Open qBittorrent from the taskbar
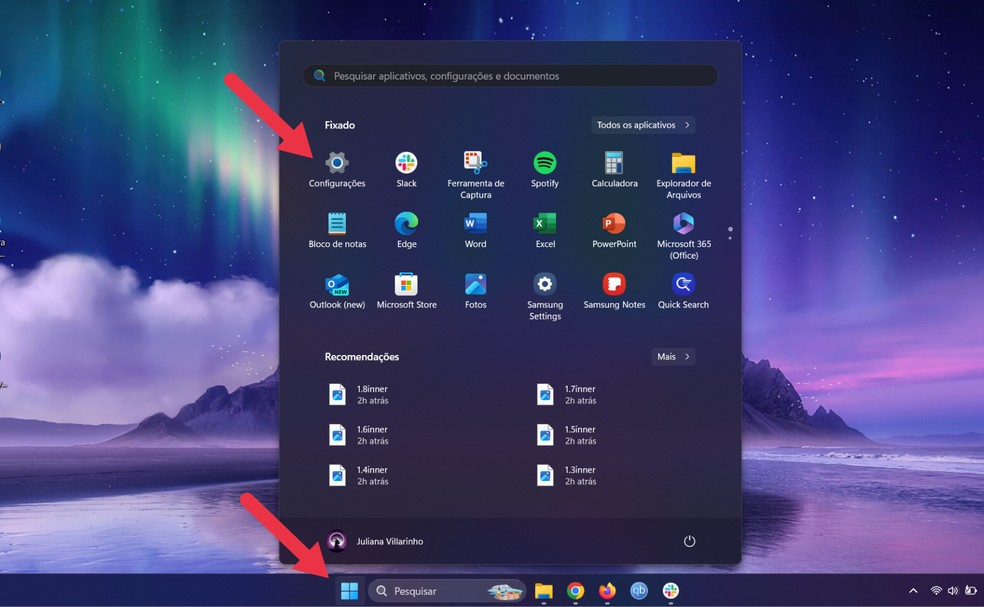The height and width of the screenshot is (607, 984). coord(639,591)
